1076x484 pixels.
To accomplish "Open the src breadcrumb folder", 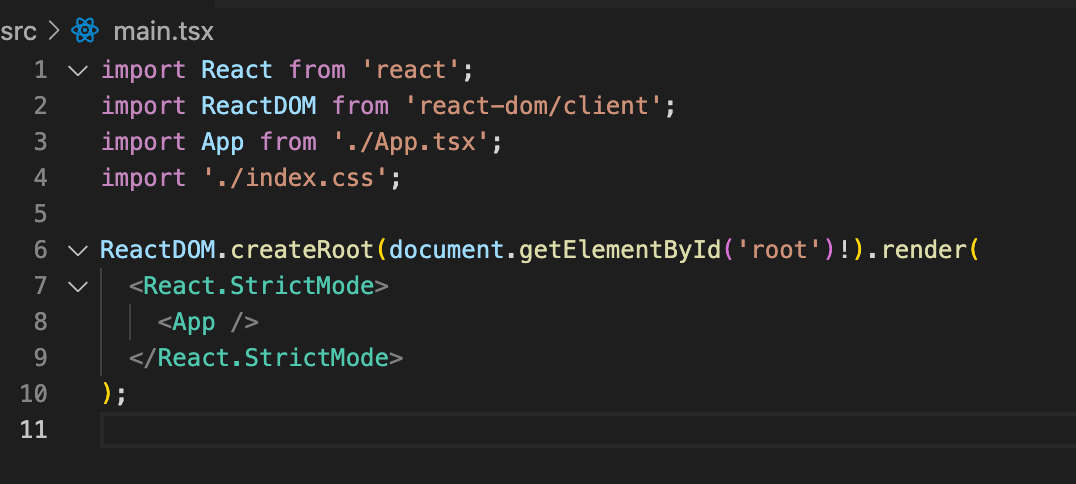I will coord(19,32).
